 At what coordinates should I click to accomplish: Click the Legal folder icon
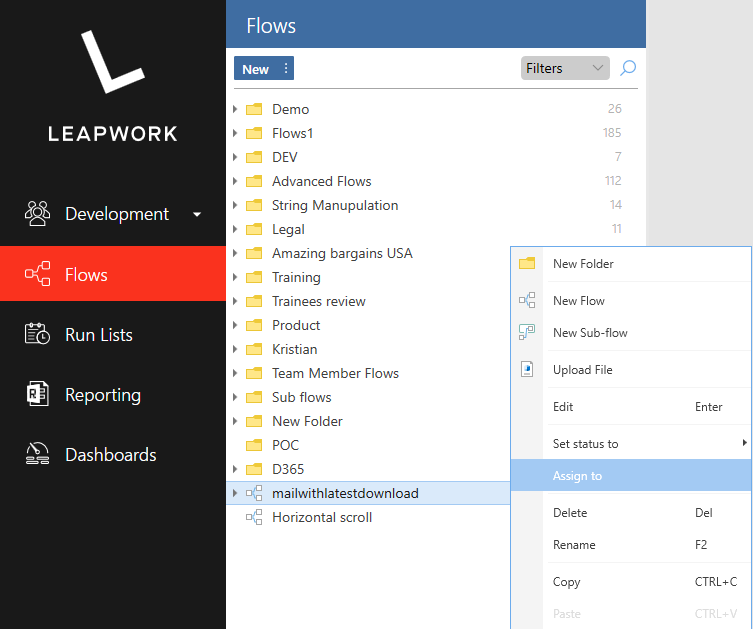(254, 230)
